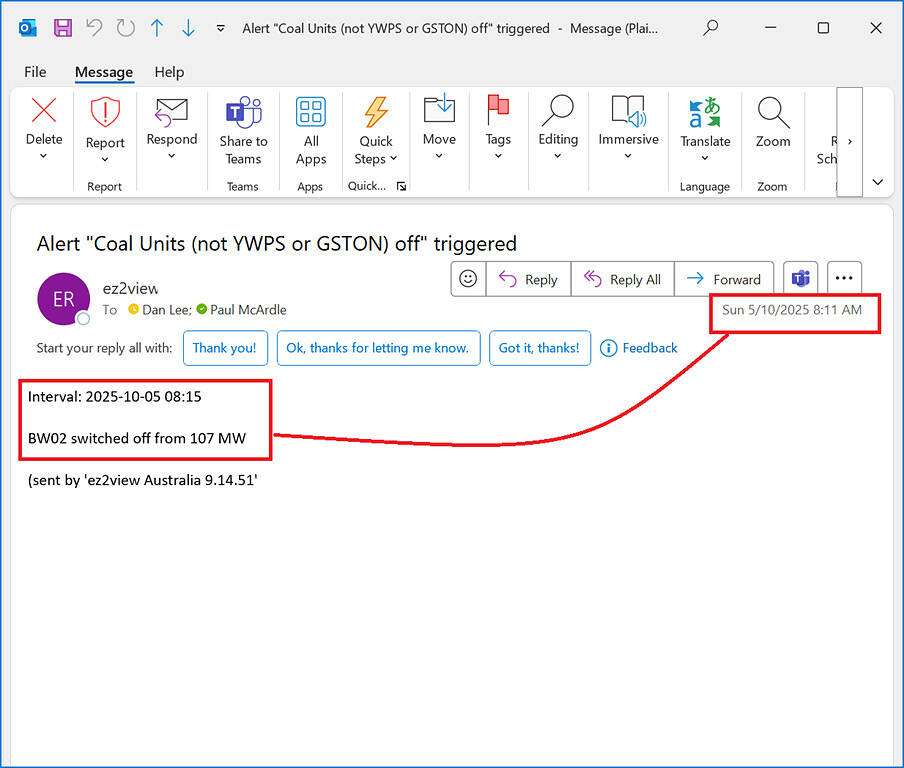The height and width of the screenshot is (768, 904).
Task: Click the Reply All button
Action: click(622, 280)
